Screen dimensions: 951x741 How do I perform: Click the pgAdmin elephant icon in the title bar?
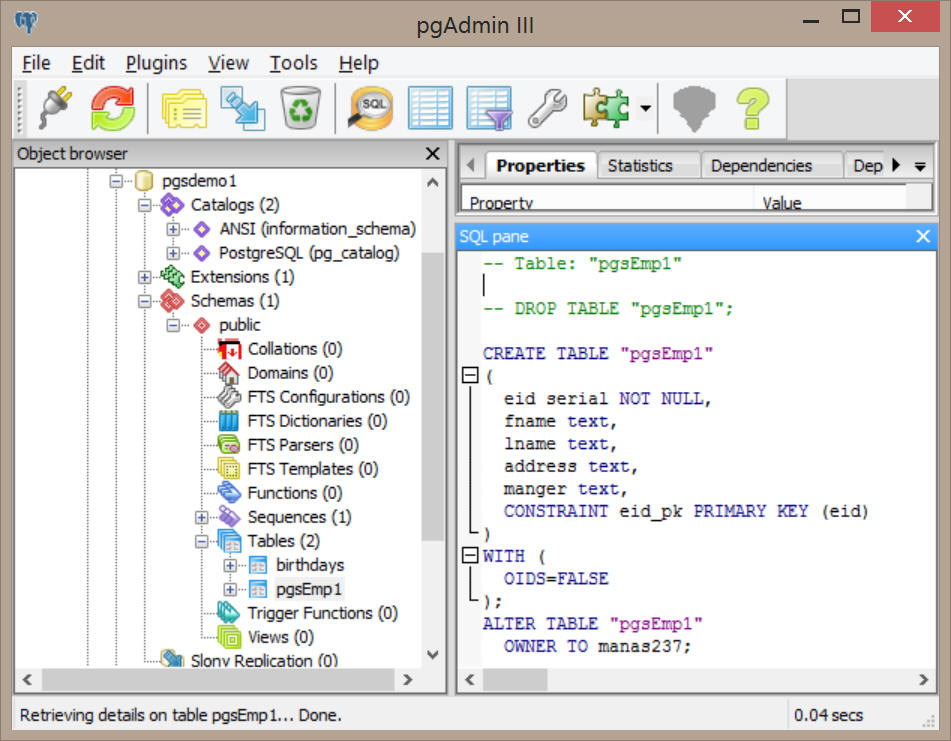[x=26, y=22]
